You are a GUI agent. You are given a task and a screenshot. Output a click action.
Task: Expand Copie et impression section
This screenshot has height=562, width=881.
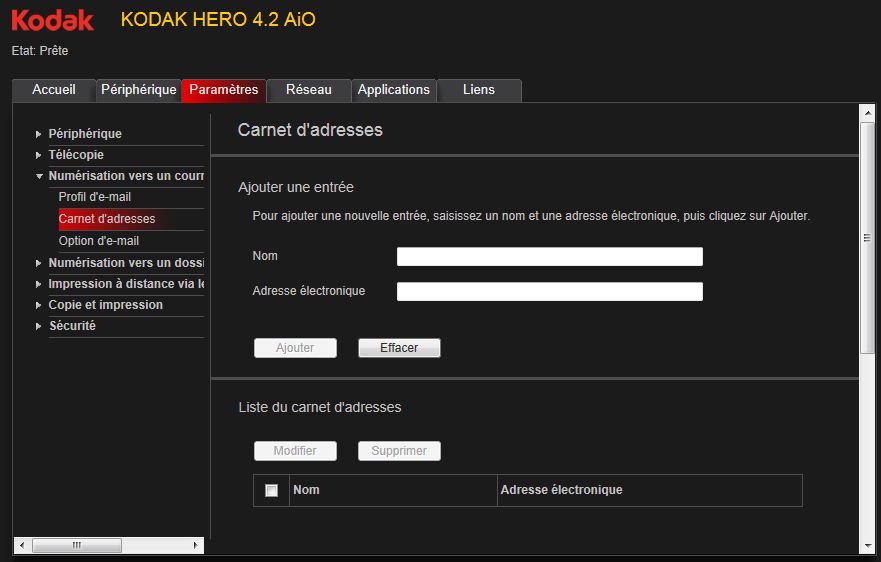click(105, 305)
